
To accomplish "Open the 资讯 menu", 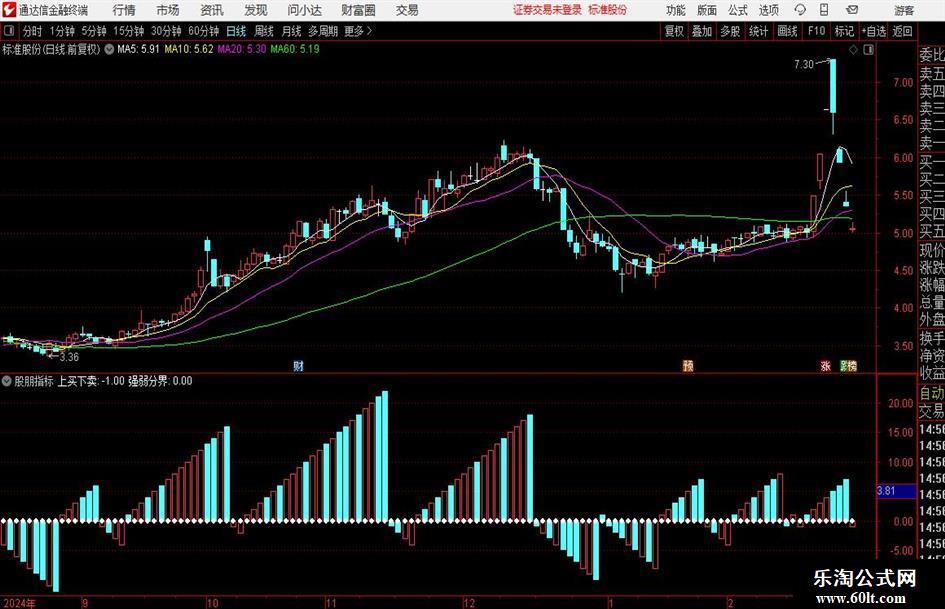I will click(x=212, y=10).
